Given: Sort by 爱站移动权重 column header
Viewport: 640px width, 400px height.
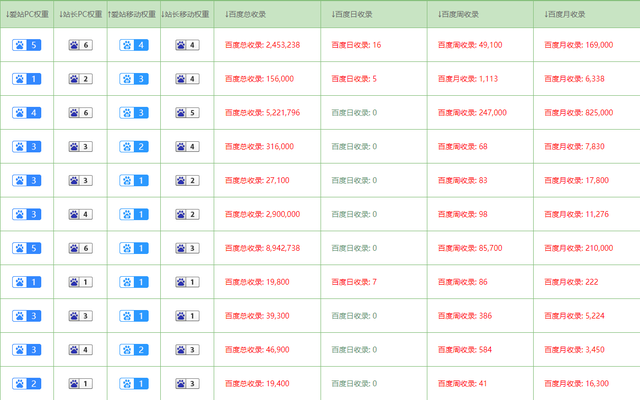Looking at the screenshot, I should tap(132, 14).
